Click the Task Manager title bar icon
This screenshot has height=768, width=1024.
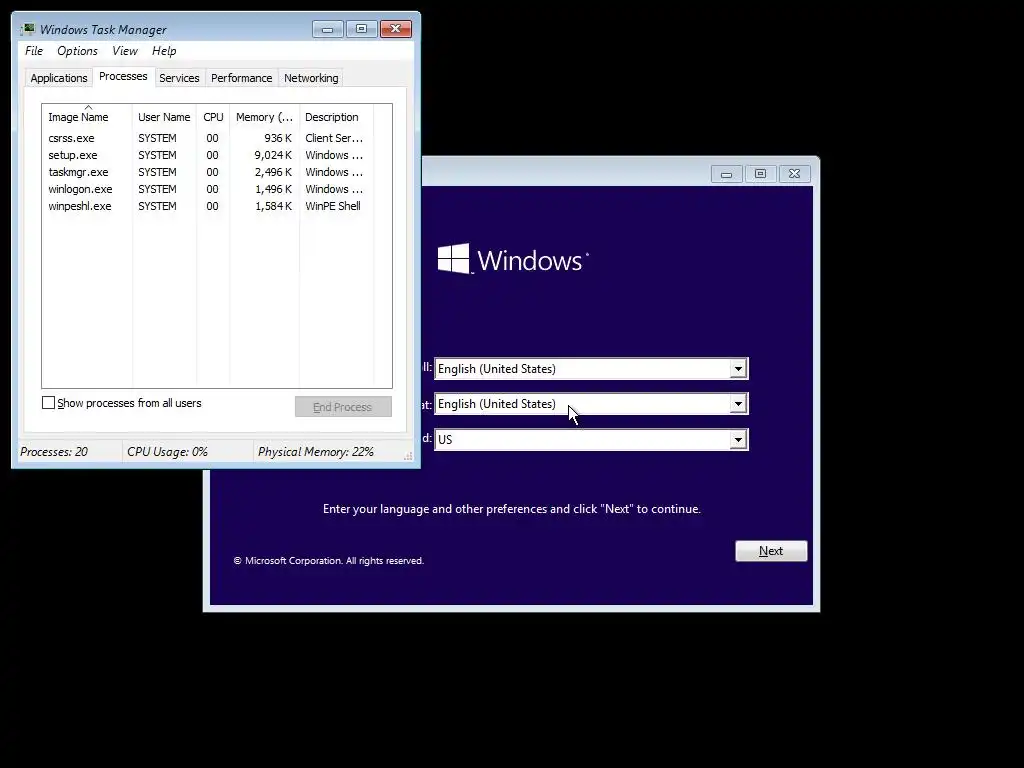tap(27, 29)
